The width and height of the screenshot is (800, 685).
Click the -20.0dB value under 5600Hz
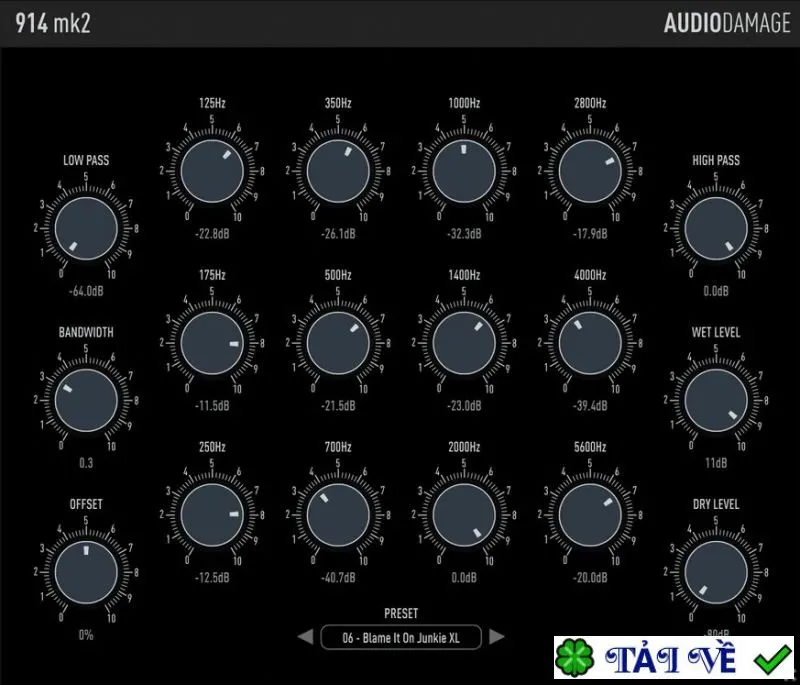point(590,578)
